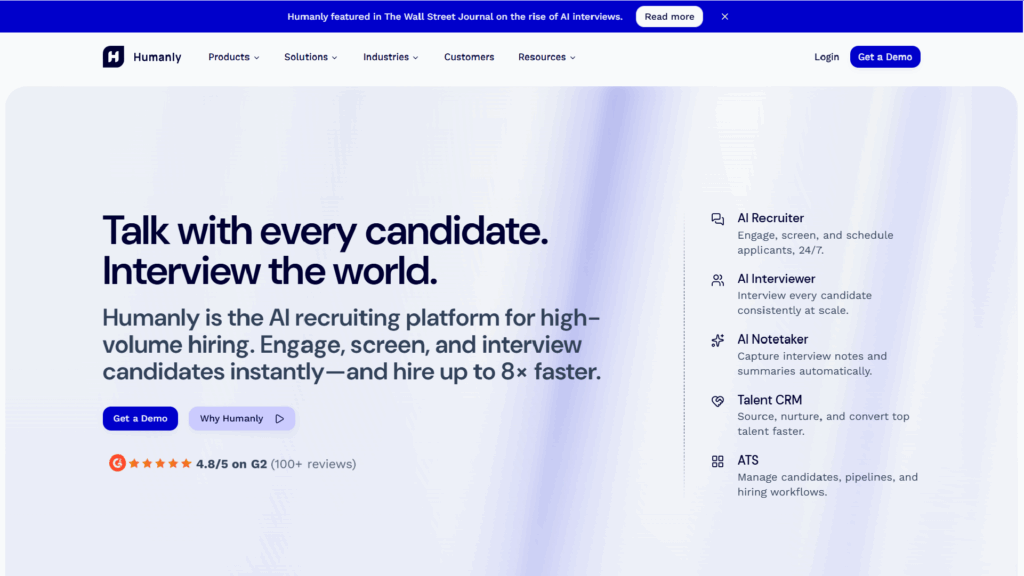Viewport: 1024px width, 576px height.
Task: Click the 100+ reviews link
Action: [x=314, y=463]
